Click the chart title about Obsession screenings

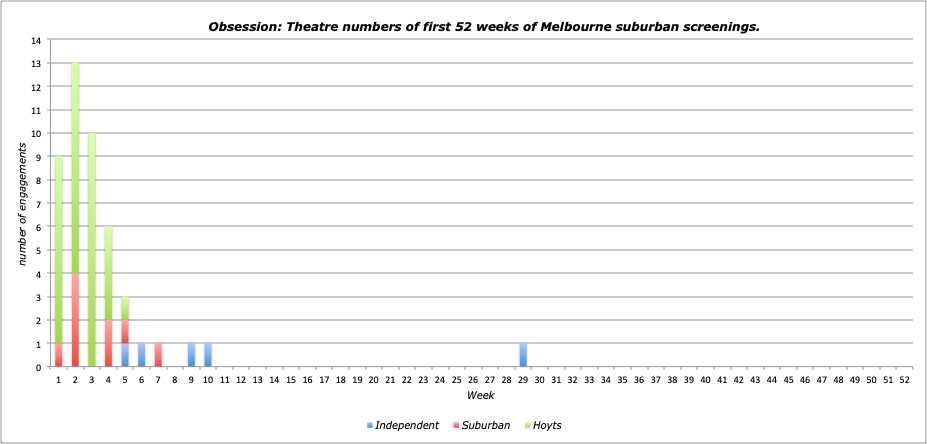tap(483, 26)
